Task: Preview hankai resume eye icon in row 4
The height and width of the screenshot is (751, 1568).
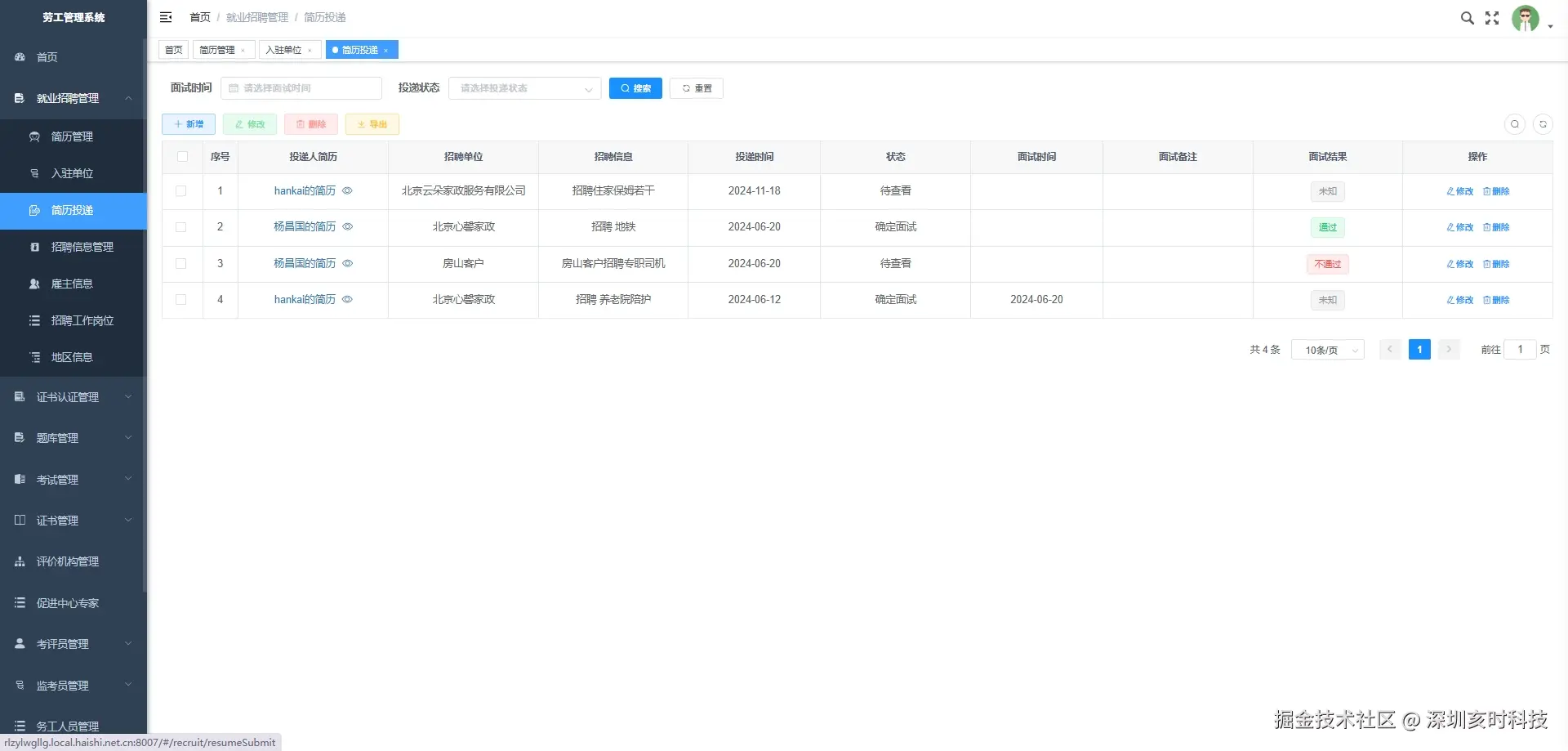Action: click(x=347, y=299)
